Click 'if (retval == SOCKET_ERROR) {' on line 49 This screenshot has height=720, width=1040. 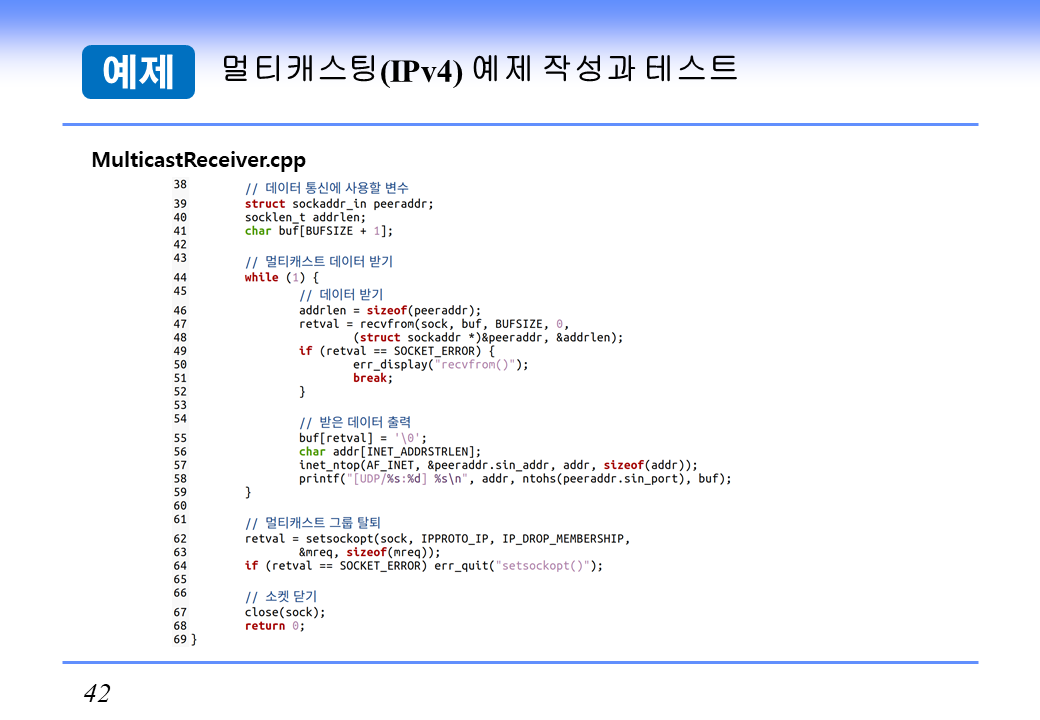pyautogui.click(x=397, y=351)
